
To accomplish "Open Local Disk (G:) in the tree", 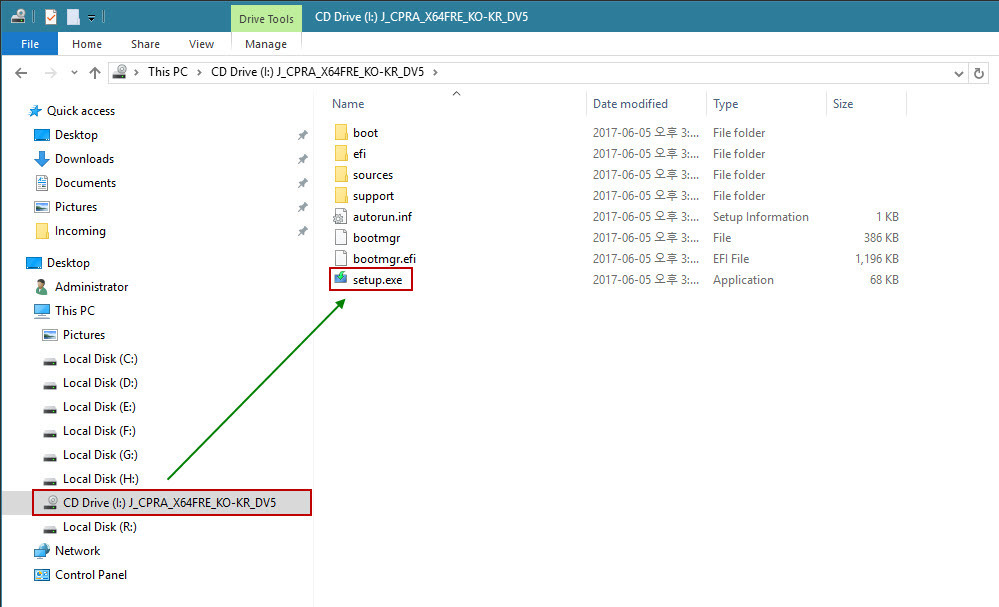I will 100,455.
